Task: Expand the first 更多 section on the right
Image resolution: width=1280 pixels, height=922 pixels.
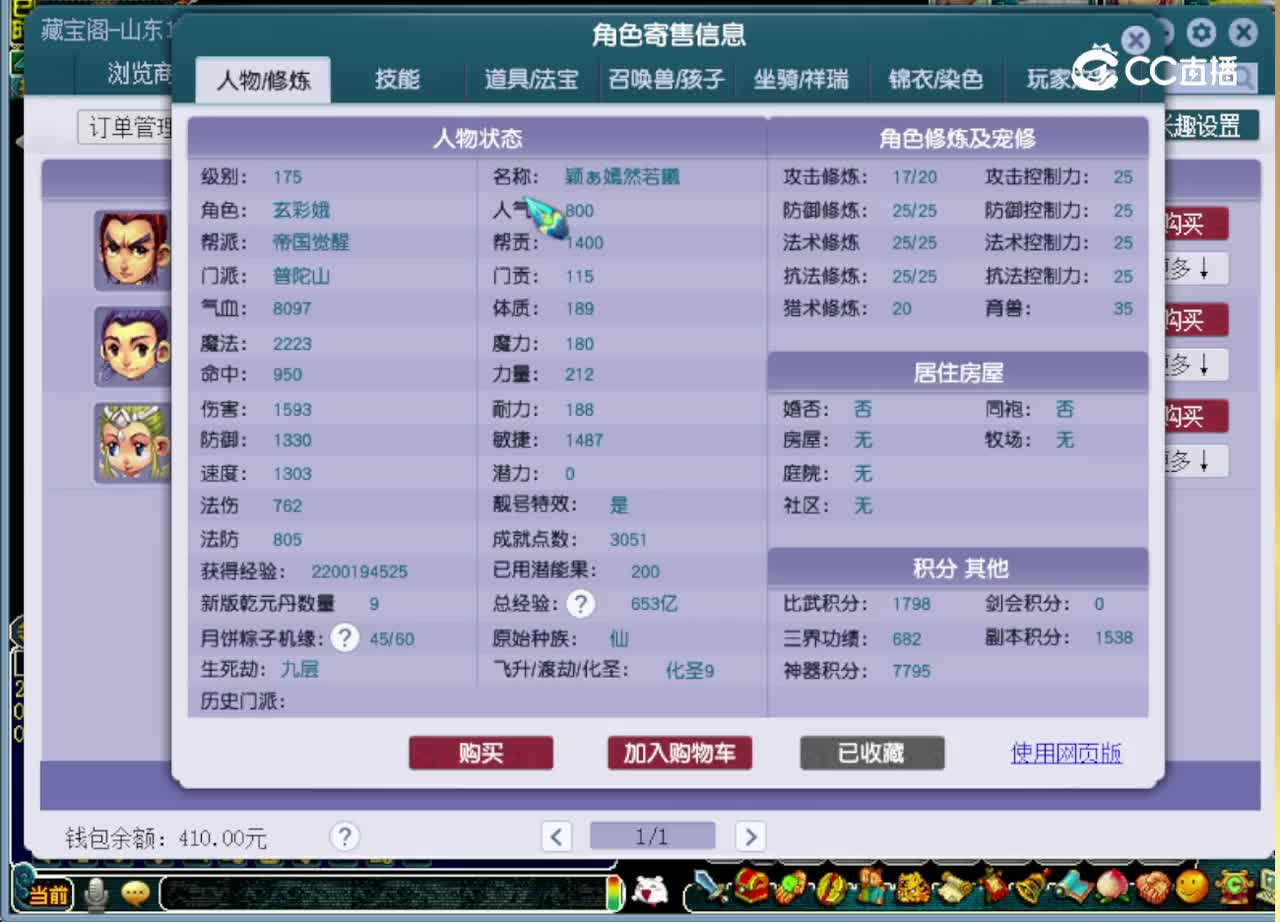Action: coord(1197,268)
